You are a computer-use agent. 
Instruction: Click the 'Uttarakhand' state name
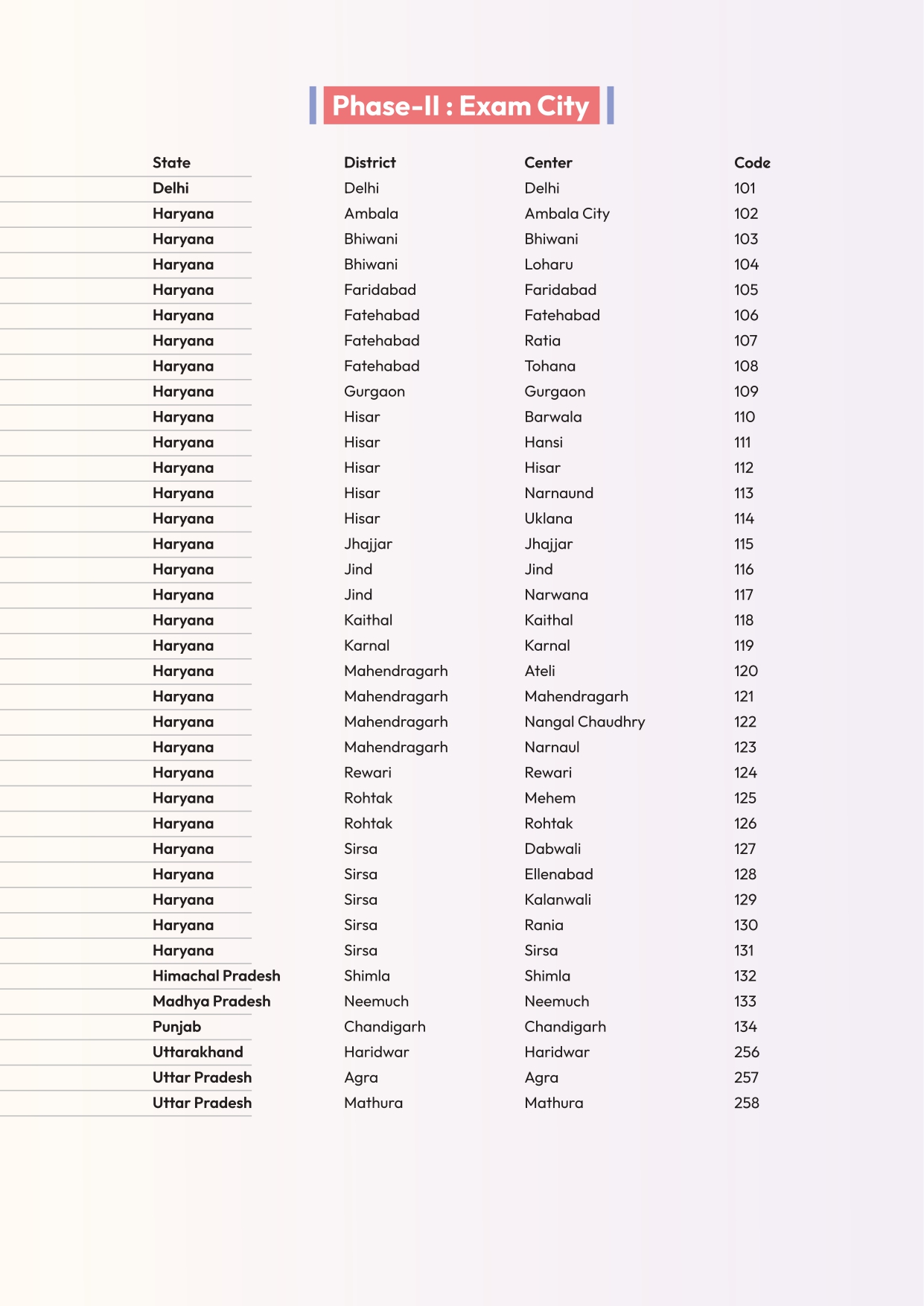(197, 1052)
